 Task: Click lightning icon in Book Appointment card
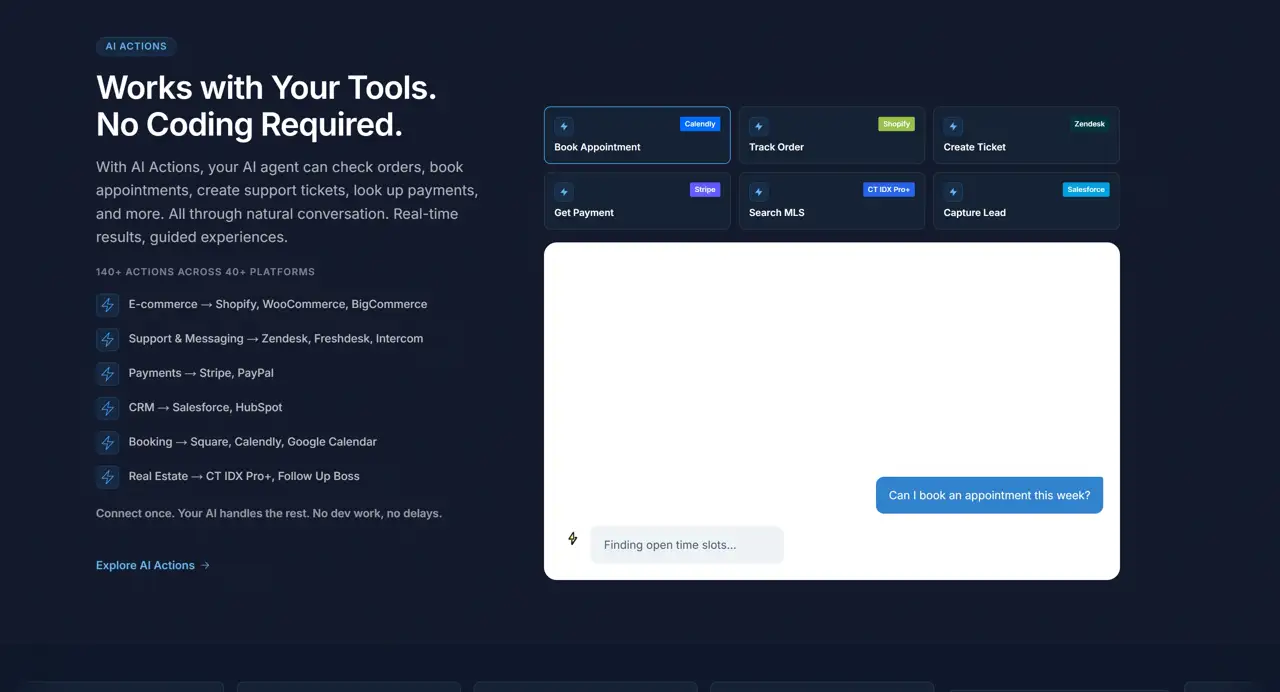tap(564, 126)
